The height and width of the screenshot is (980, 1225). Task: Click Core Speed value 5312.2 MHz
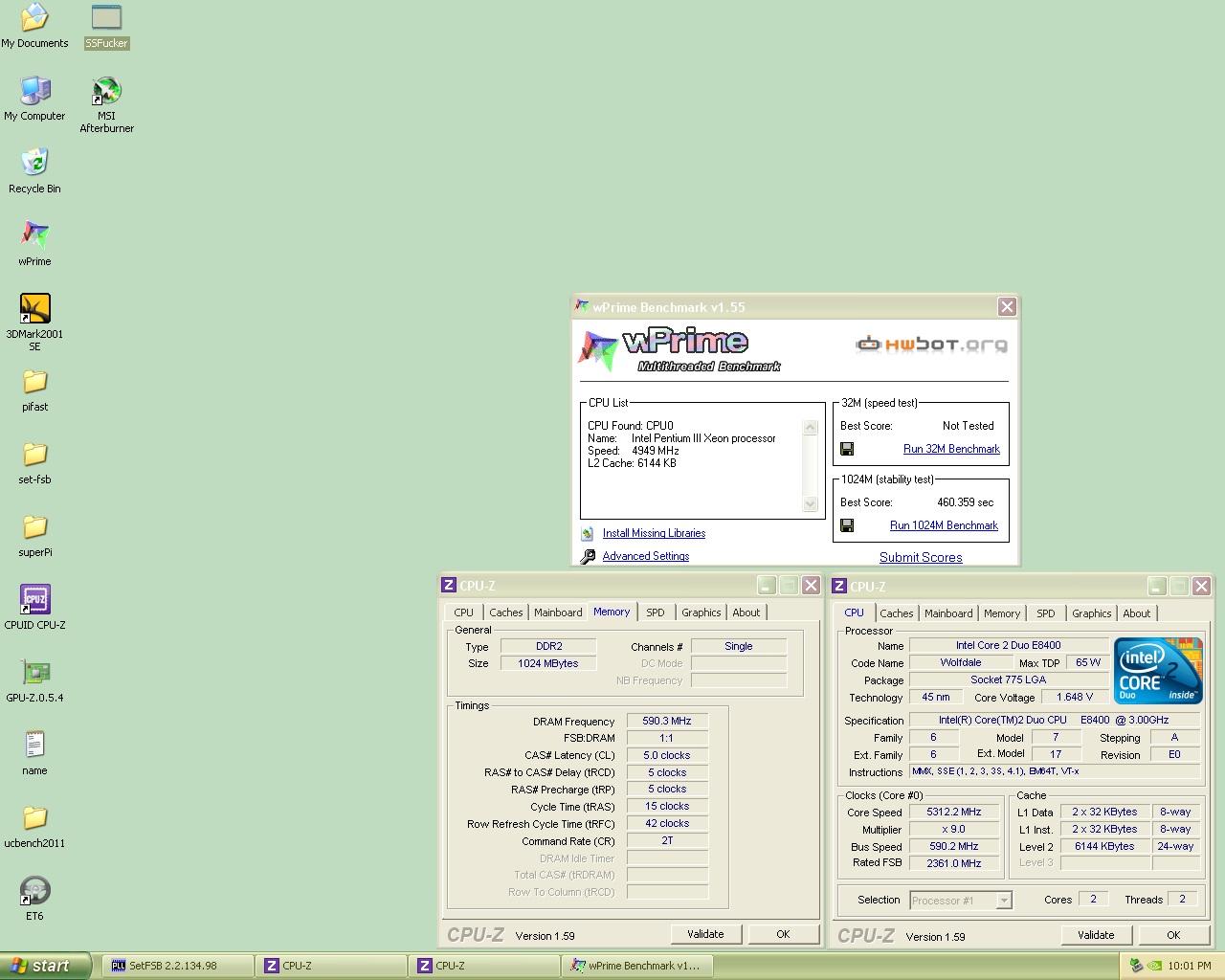click(x=954, y=812)
